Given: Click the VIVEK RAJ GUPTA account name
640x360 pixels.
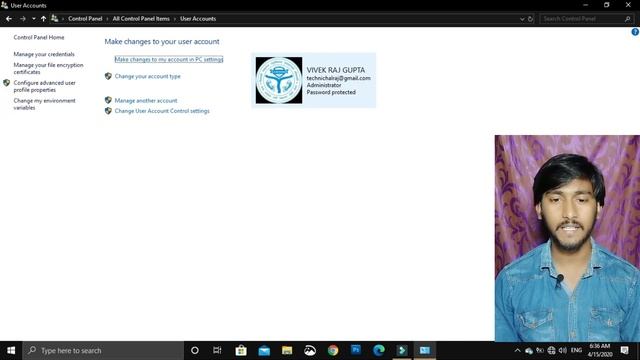Looking at the screenshot, I should tap(336, 70).
